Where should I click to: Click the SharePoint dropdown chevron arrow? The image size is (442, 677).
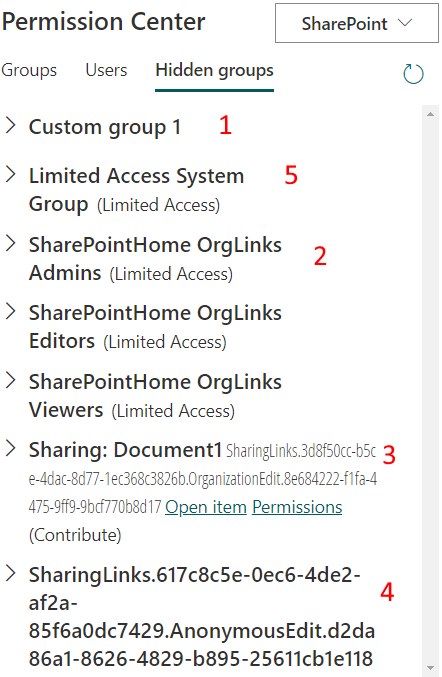coord(404,23)
